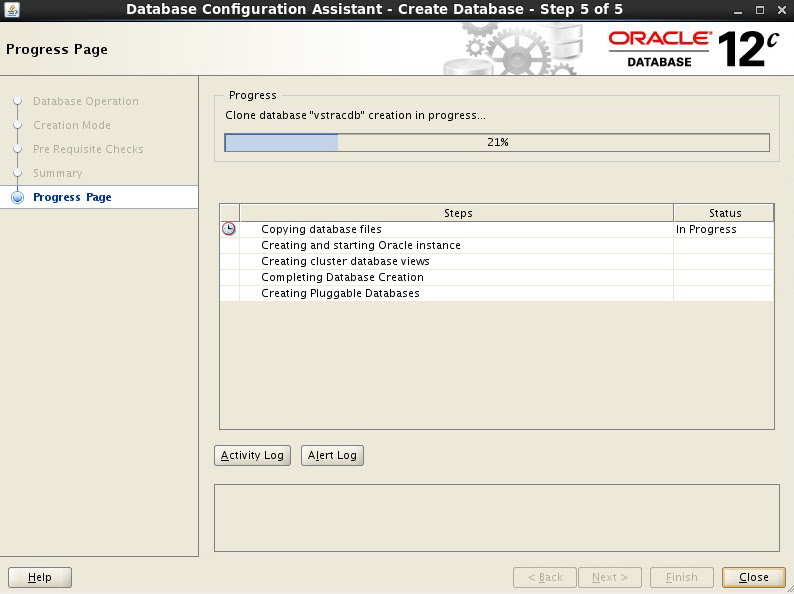The image size is (794, 594).
Task: Click the Creation Mode step bullet
Action: pyautogui.click(x=18, y=125)
